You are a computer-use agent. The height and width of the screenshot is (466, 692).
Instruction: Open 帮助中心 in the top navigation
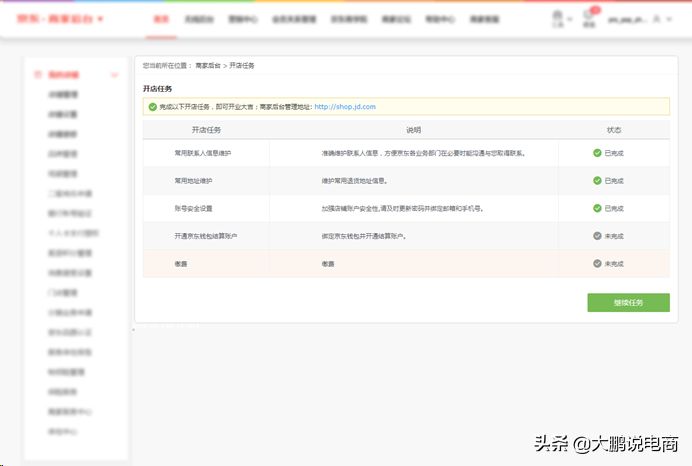(x=440, y=19)
